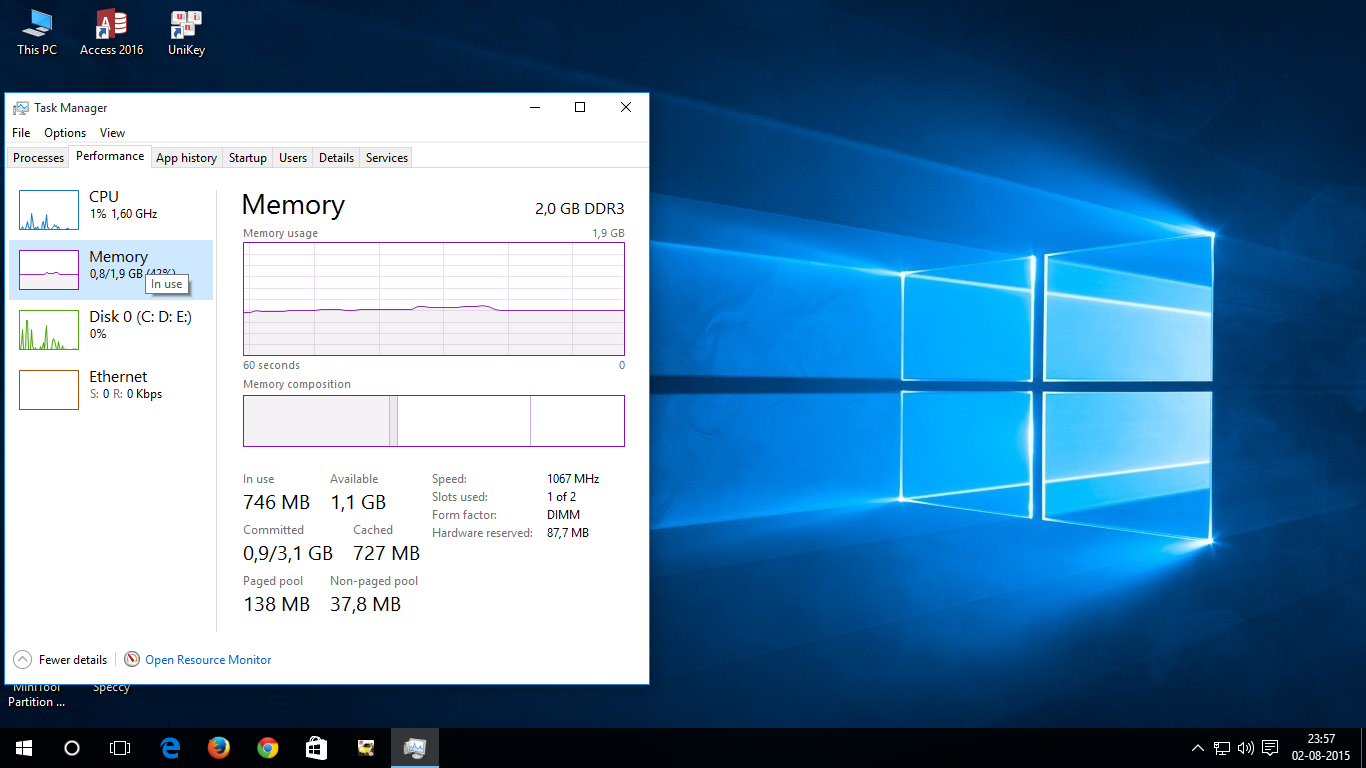Collapse with Fewer details chevron
The width and height of the screenshot is (1366, 768).
[x=22, y=660]
